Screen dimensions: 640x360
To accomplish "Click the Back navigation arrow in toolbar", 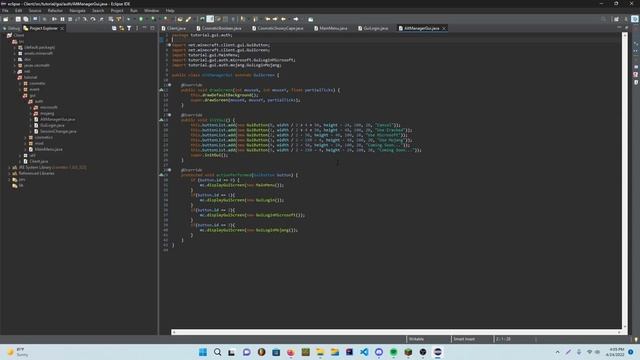I will [283, 19].
